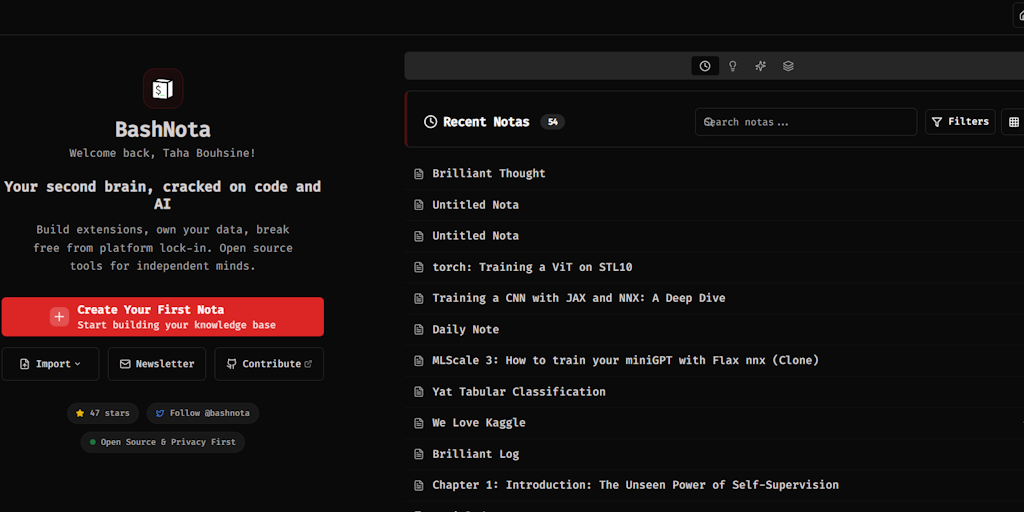Open the Brilliant Log nota
1024x512 pixels.
coord(475,454)
